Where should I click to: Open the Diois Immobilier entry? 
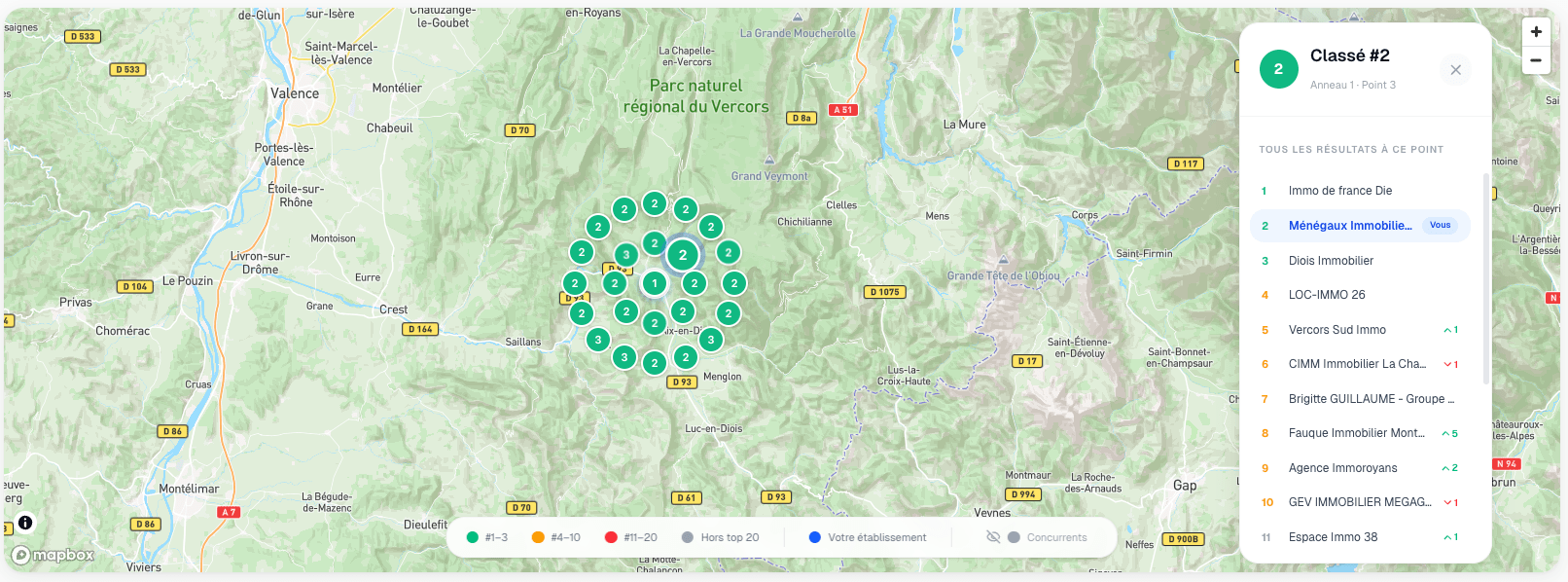pyautogui.click(x=1331, y=261)
